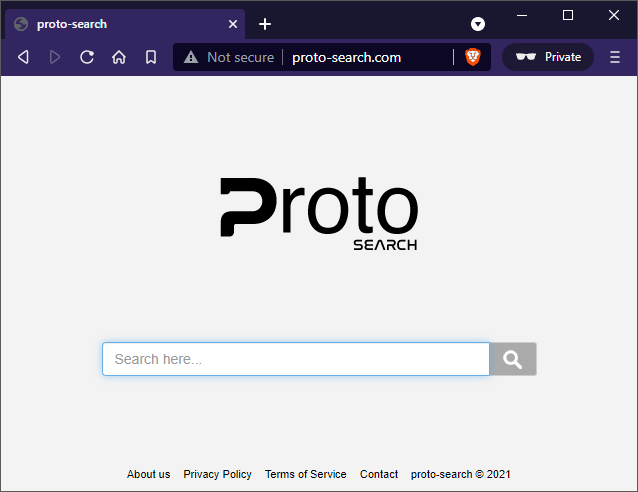Screen dimensions: 638x492
Task: Click the back navigation arrow
Action: 23,57
